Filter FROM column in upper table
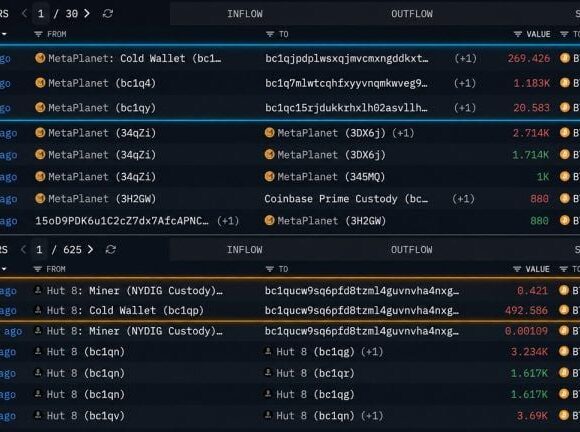This screenshot has height=432, width=580. click(38, 34)
